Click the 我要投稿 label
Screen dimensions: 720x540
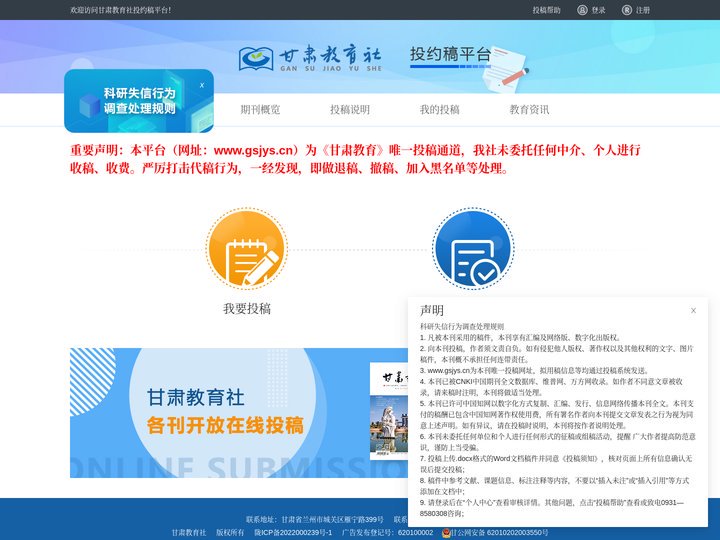point(247,309)
